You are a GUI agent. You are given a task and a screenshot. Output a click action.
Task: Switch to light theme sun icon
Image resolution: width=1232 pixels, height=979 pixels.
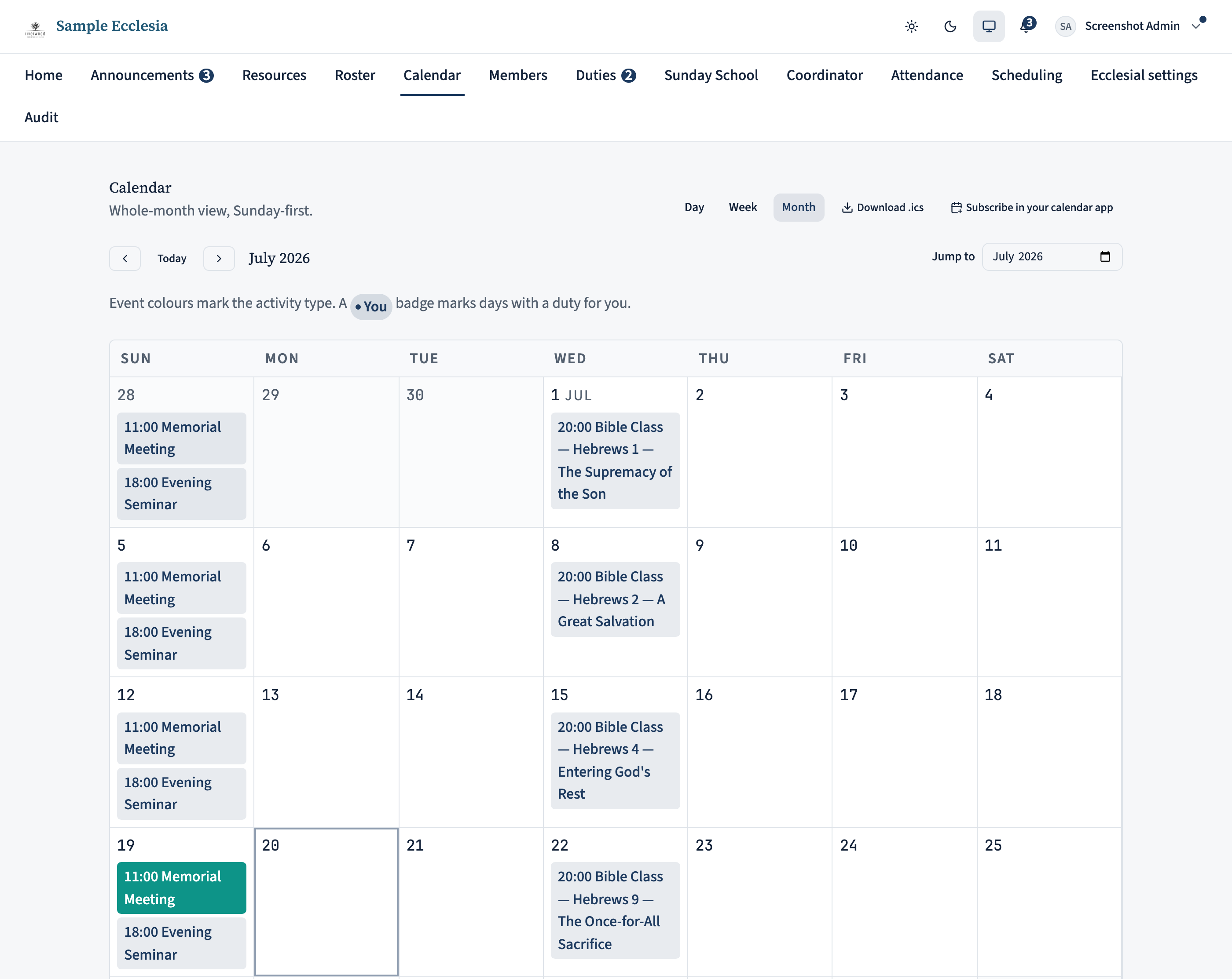click(911, 26)
